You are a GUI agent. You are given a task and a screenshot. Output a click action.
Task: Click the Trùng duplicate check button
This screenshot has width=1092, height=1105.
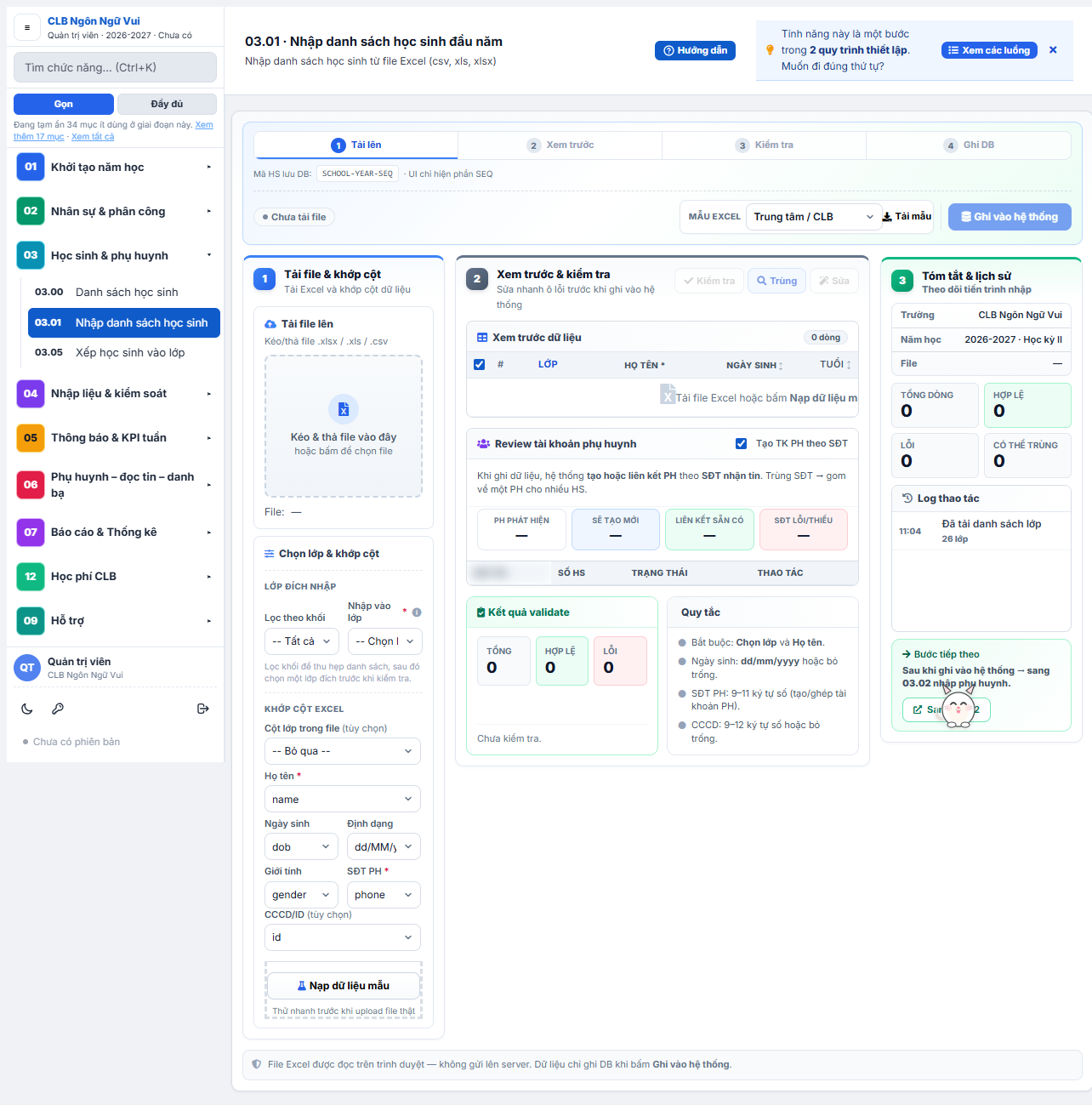coord(776,281)
